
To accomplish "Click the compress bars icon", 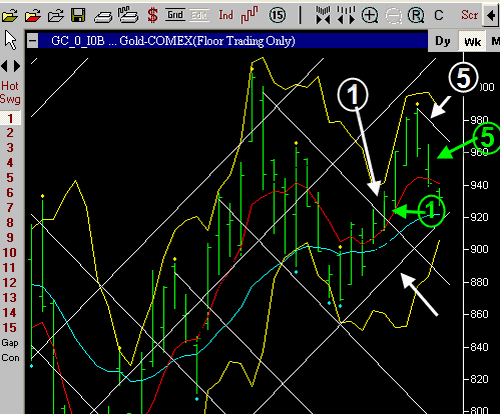I will (323, 15).
